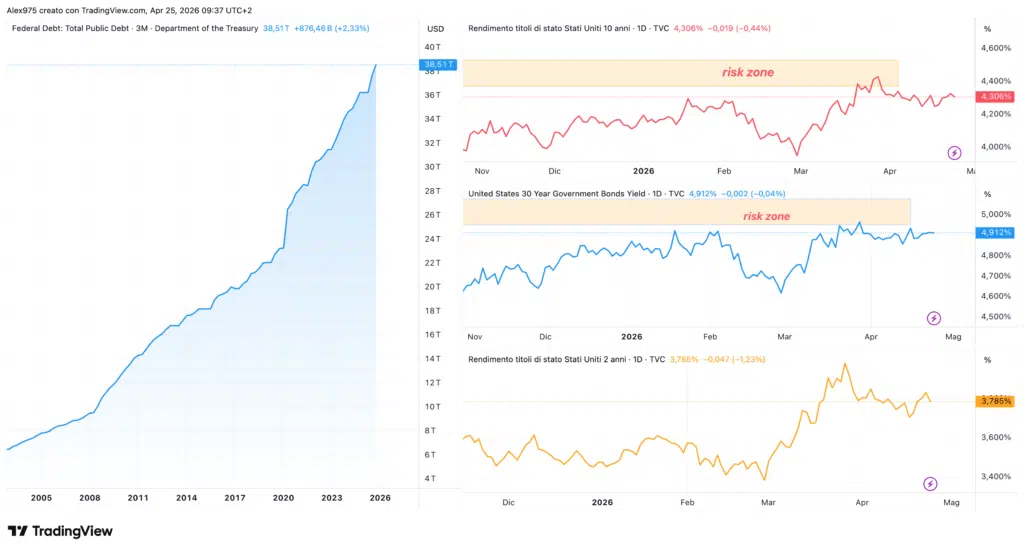Click the % unit label on the 10-year chart
Viewport: 1024px width, 551px height.
click(x=986, y=29)
